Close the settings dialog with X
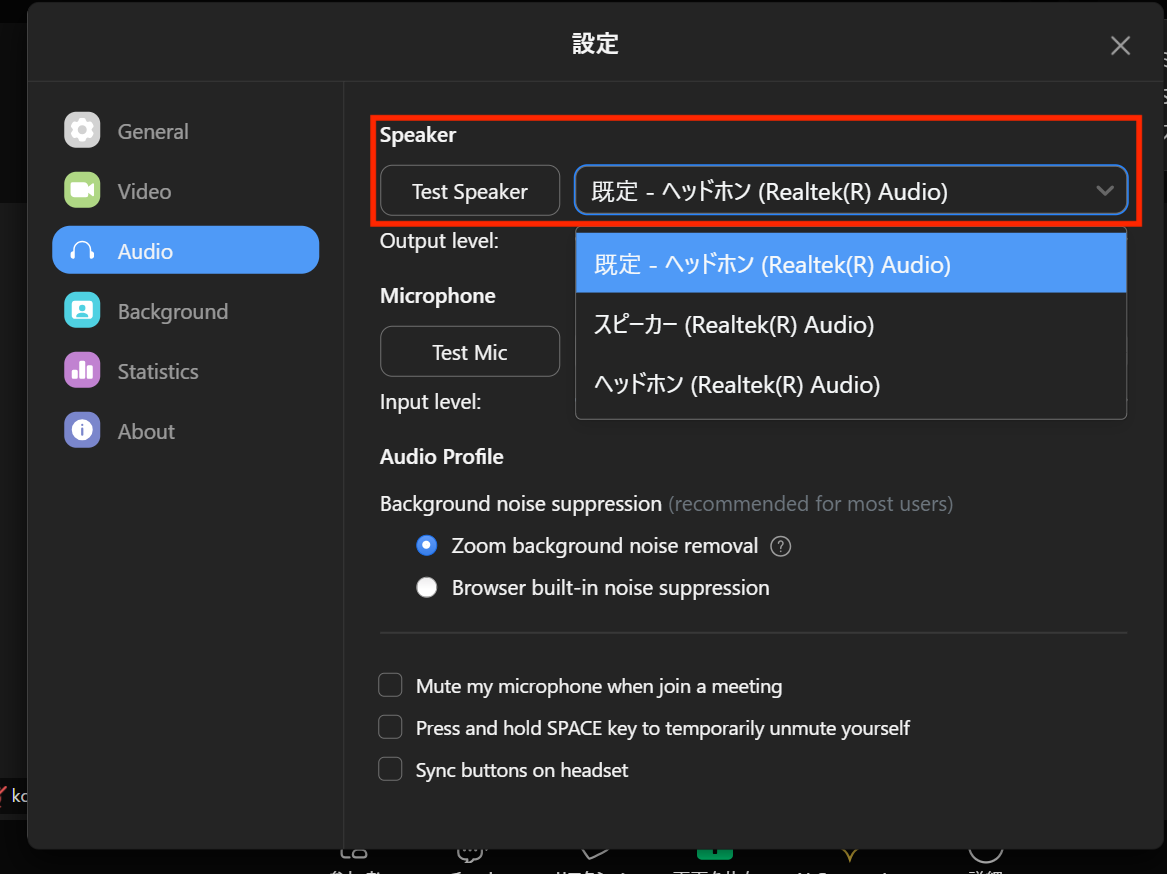The height and width of the screenshot is (874, 1167). tap(1120, 46)
